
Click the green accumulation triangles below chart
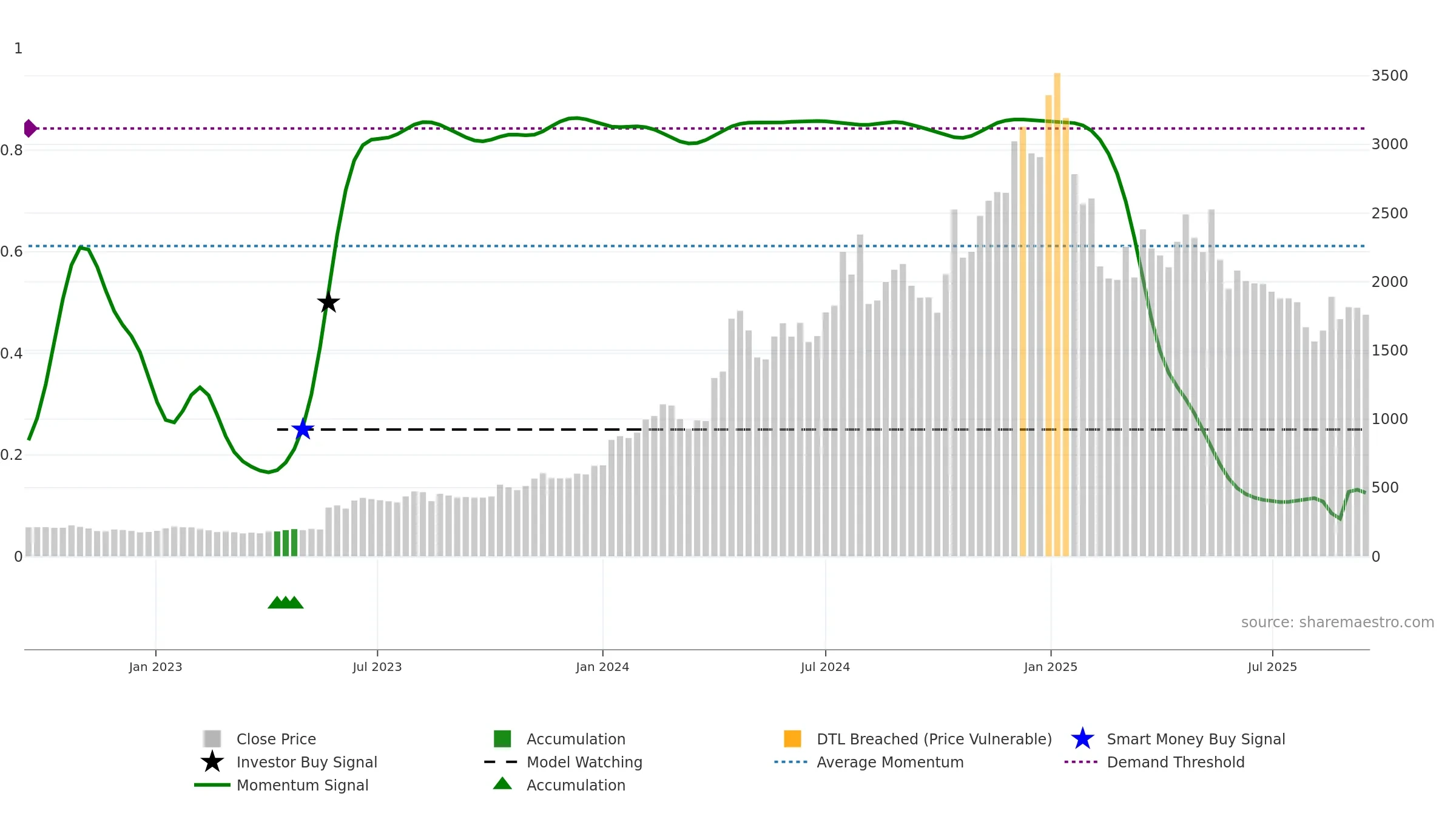tap(286, 602)
